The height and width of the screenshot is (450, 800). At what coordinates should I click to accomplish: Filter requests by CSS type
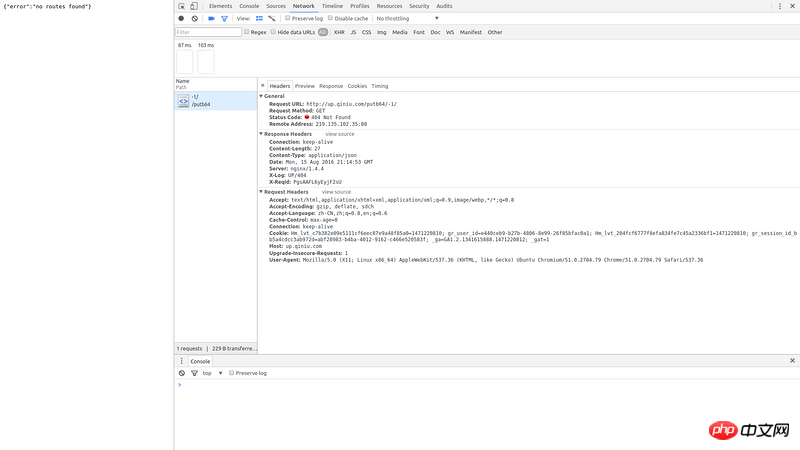[366, 32]
